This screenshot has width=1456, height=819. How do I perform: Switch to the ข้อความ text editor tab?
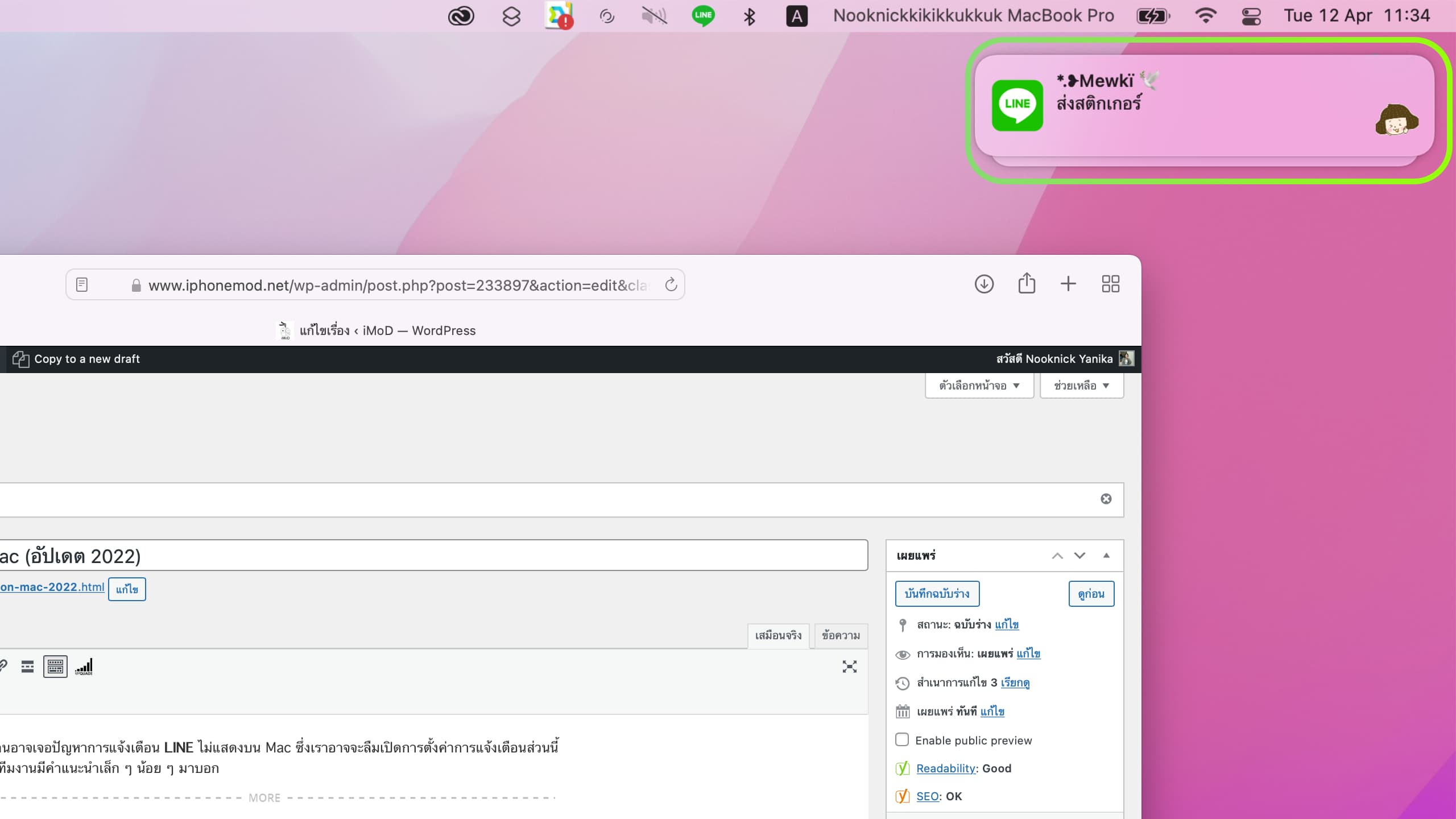pos(841,635)
